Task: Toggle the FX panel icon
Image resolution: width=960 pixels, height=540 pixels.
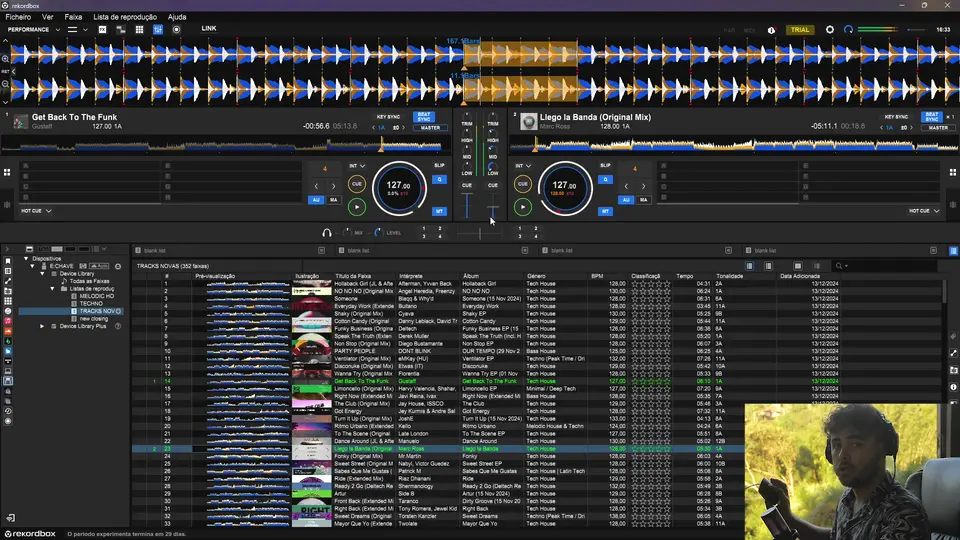Action: point(102,29)
